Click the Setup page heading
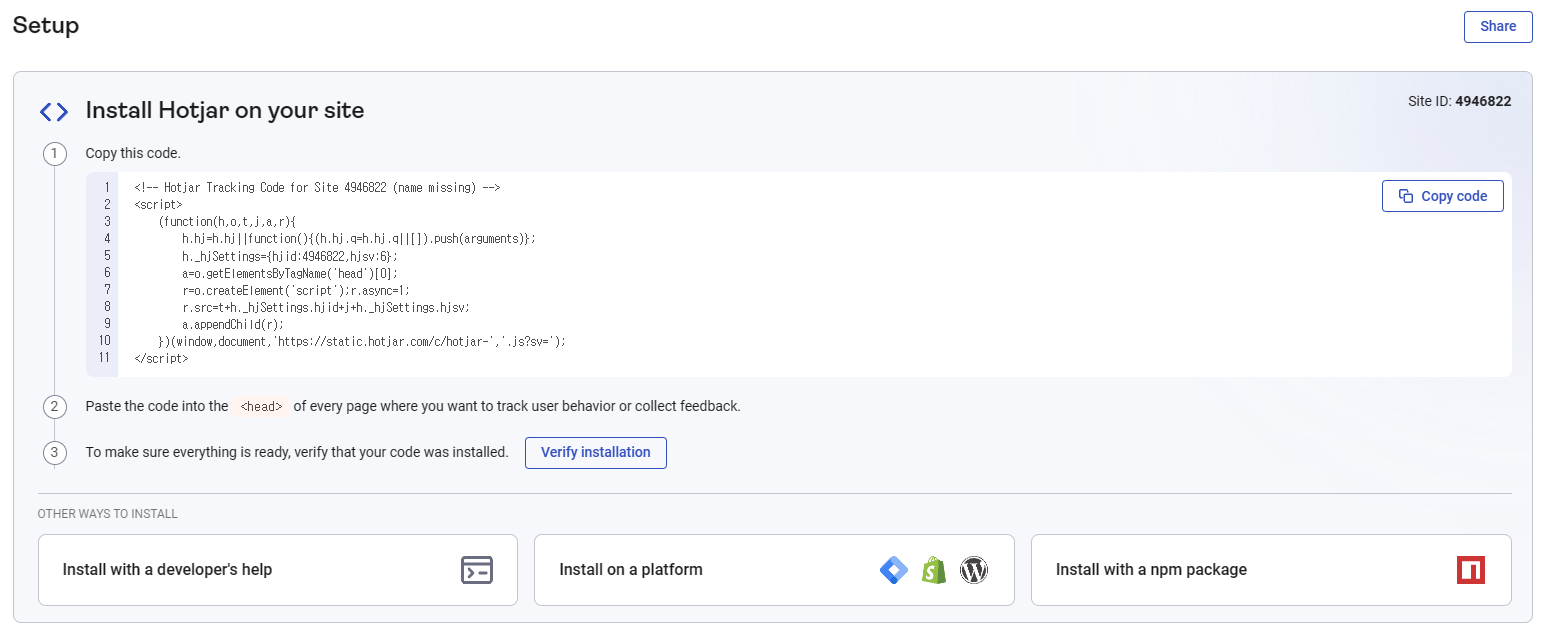The height and width of the screenshot is (632, 1545). [46, 25]
